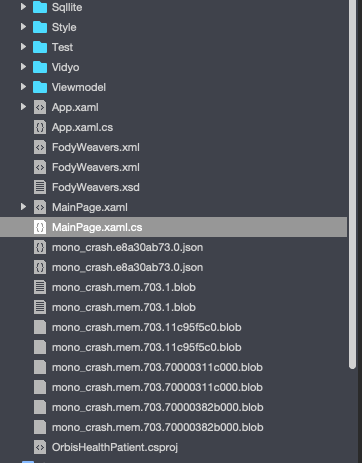The image size is (362, 463).
Task: Click the MainPage.xaml markup icon
Action: pos(40,207)
